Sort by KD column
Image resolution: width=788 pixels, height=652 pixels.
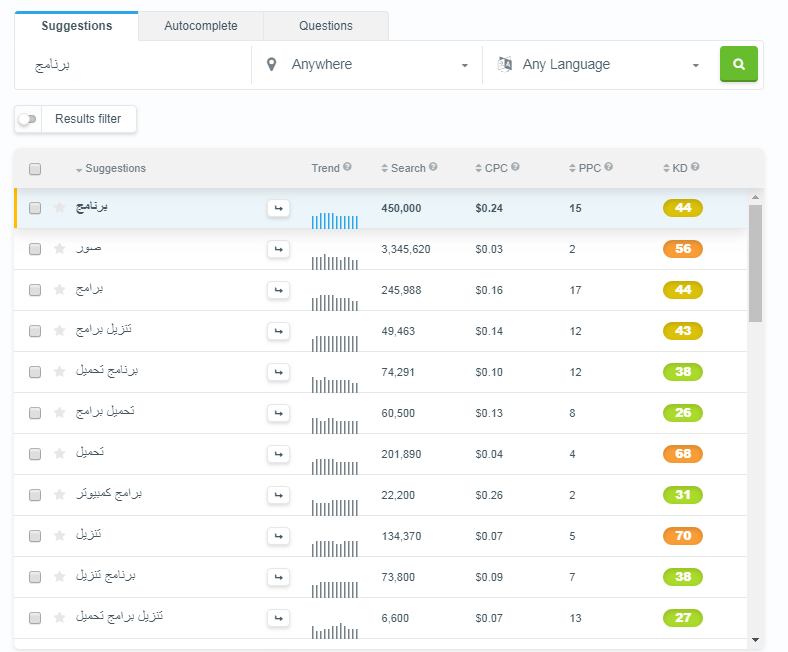click(x=675, y=168)
